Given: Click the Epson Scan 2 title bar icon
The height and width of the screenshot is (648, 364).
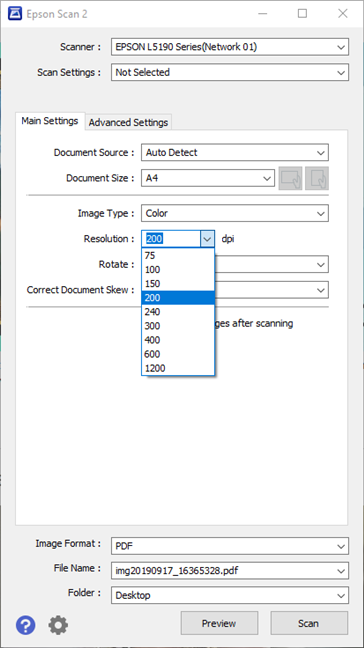Looking at the screenshot, I should (x=15, y=14).
